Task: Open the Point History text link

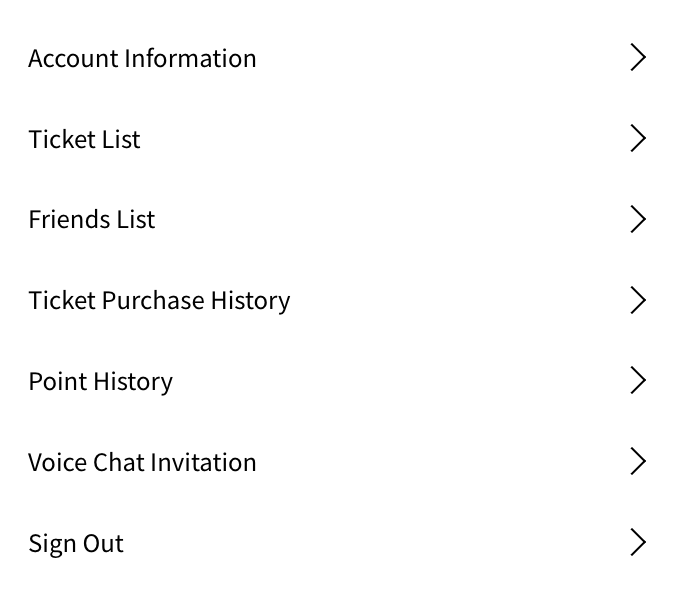Action: click(x=100, y=381)
